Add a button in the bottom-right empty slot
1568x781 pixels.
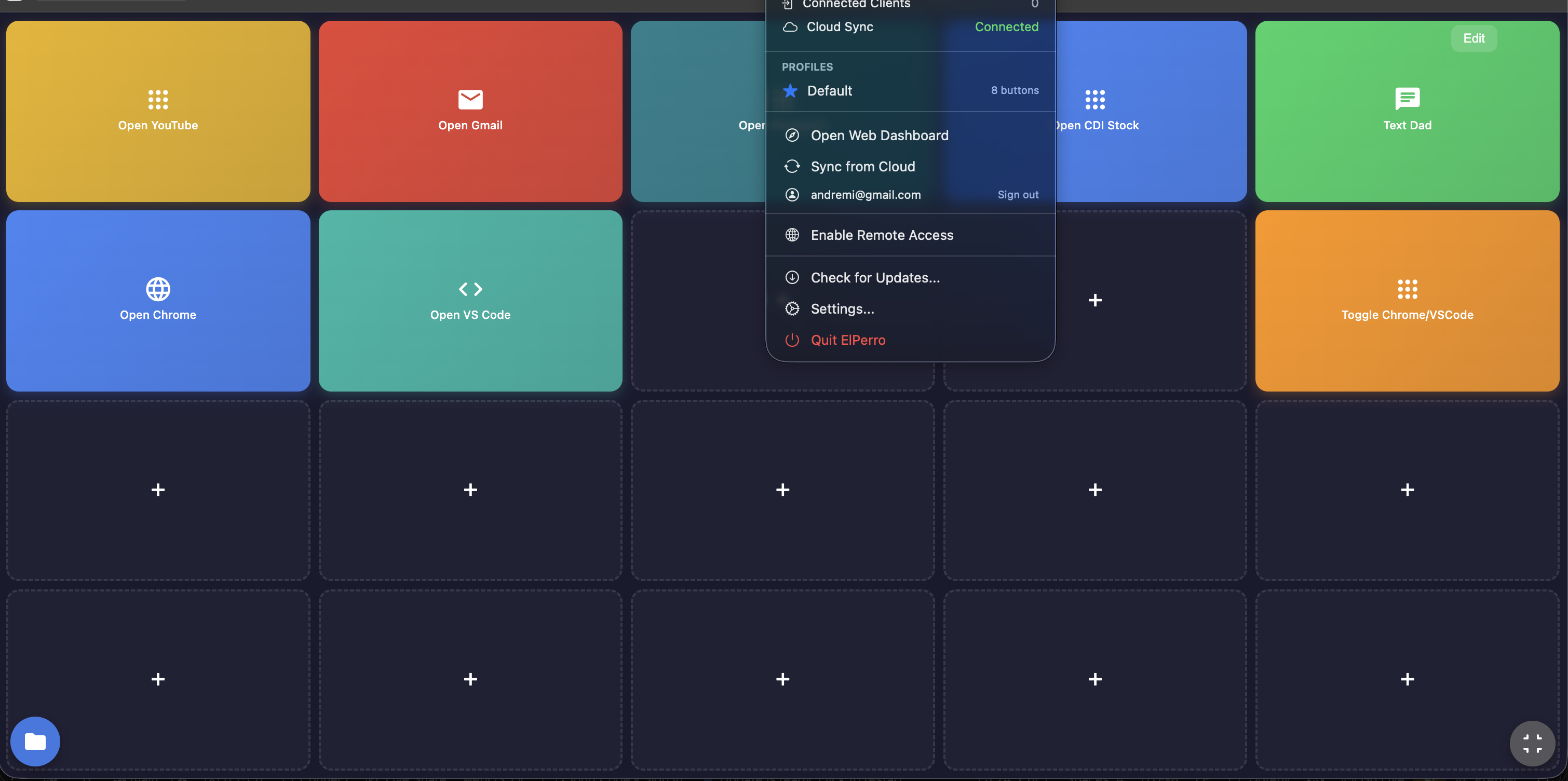tap(1407, 679)
